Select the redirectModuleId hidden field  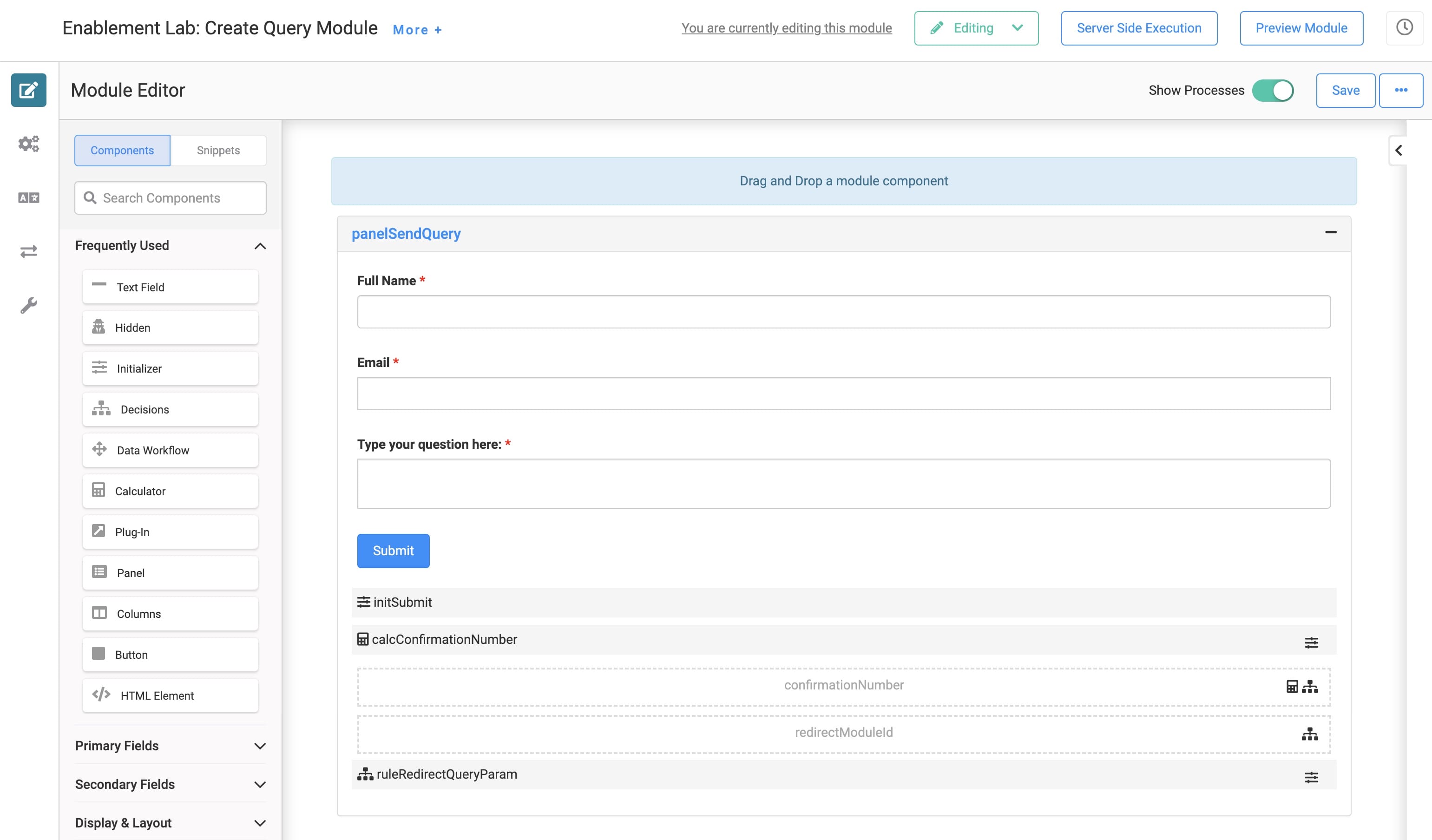[844, 734]
